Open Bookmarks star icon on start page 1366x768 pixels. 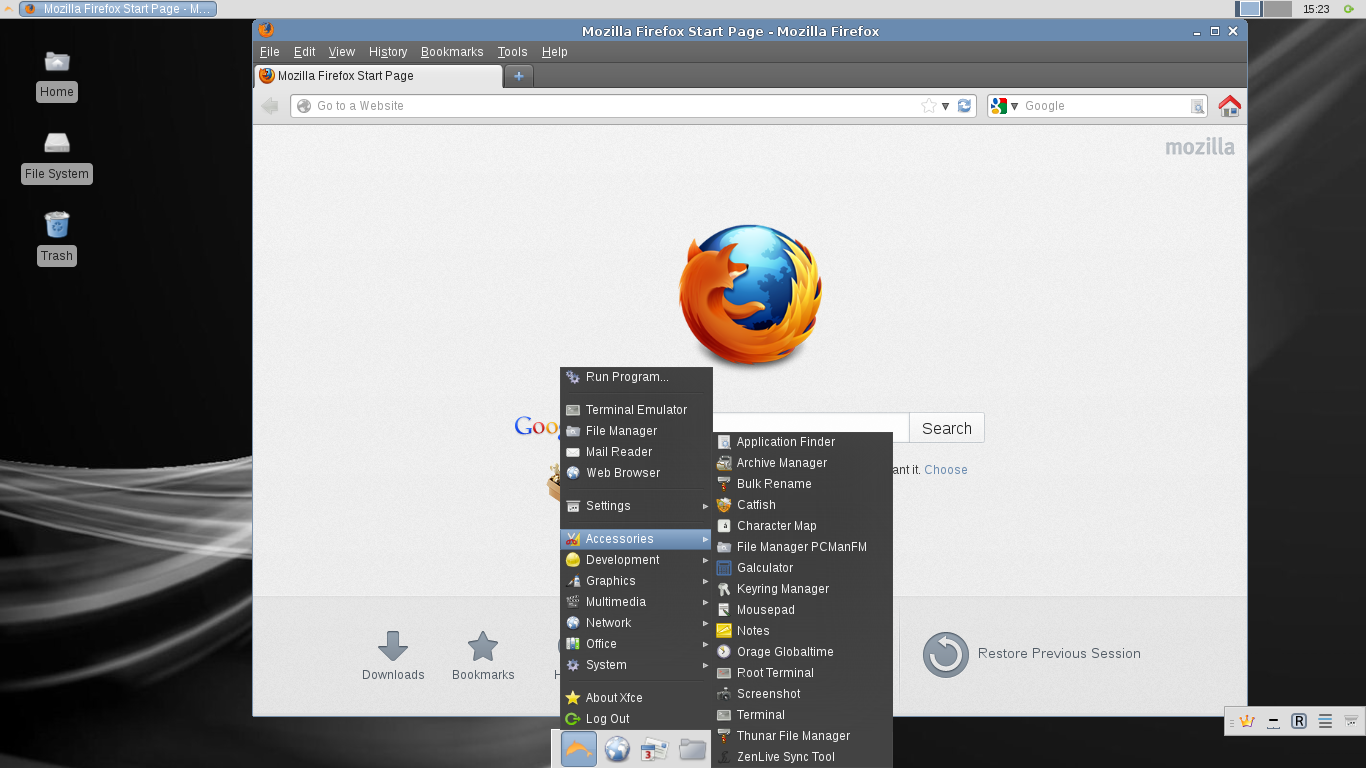(483, 646)
